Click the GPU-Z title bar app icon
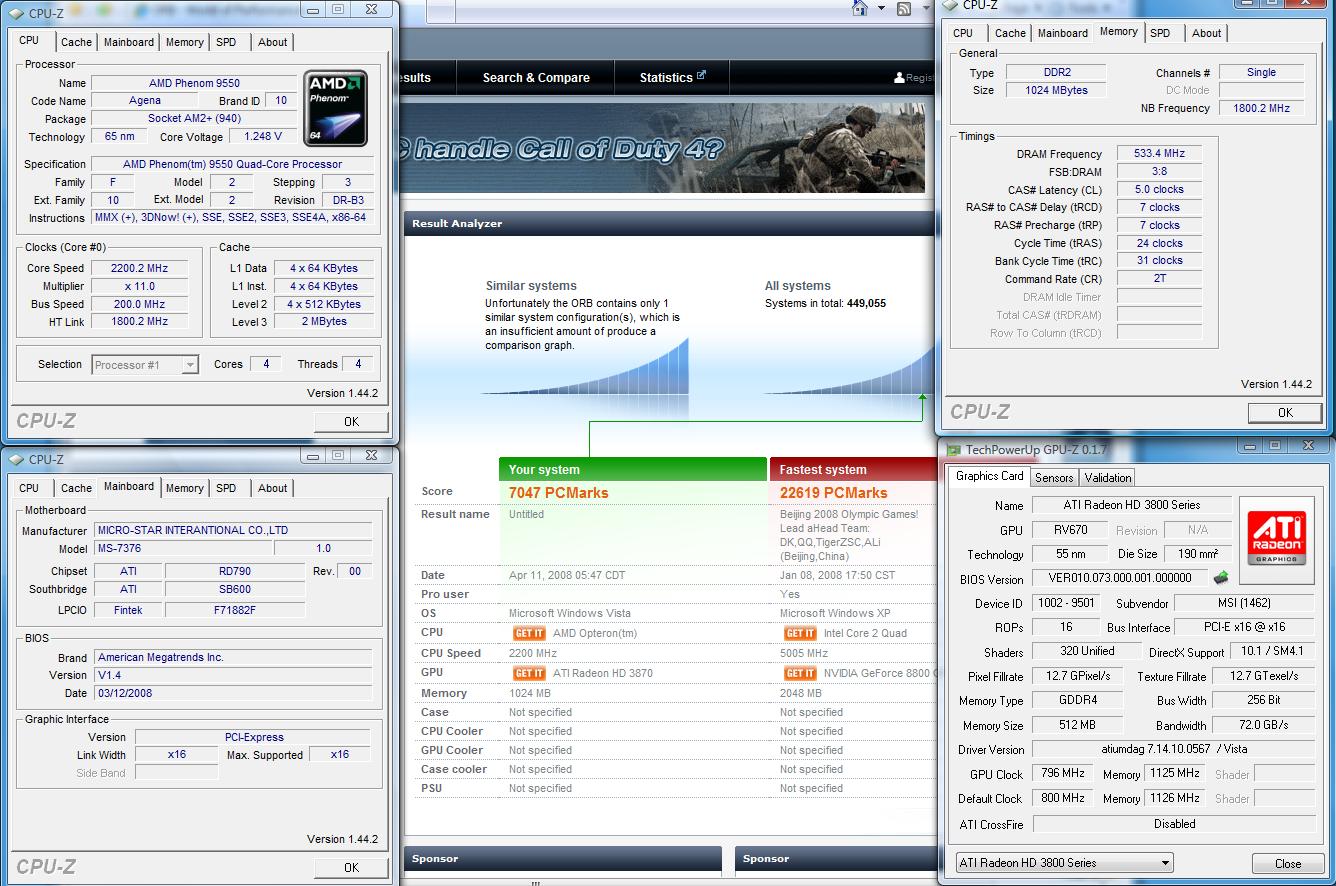Image resolution: width=1336 pixels, height=886 pixels. [954, 450]
